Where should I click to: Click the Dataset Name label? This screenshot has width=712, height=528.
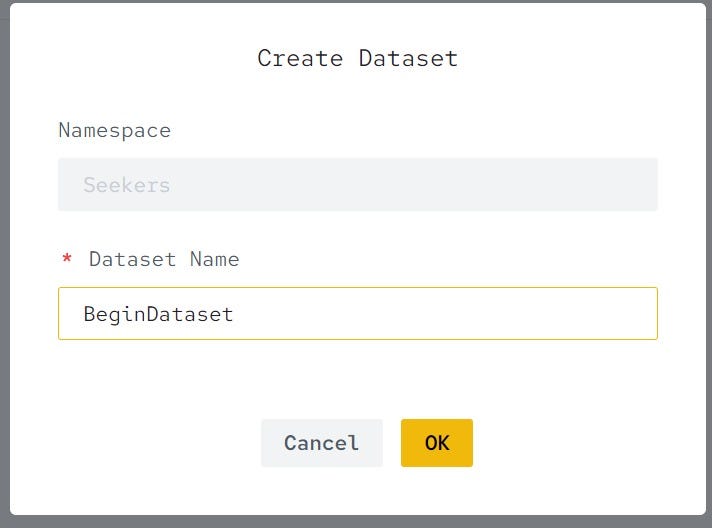point(164,259)
